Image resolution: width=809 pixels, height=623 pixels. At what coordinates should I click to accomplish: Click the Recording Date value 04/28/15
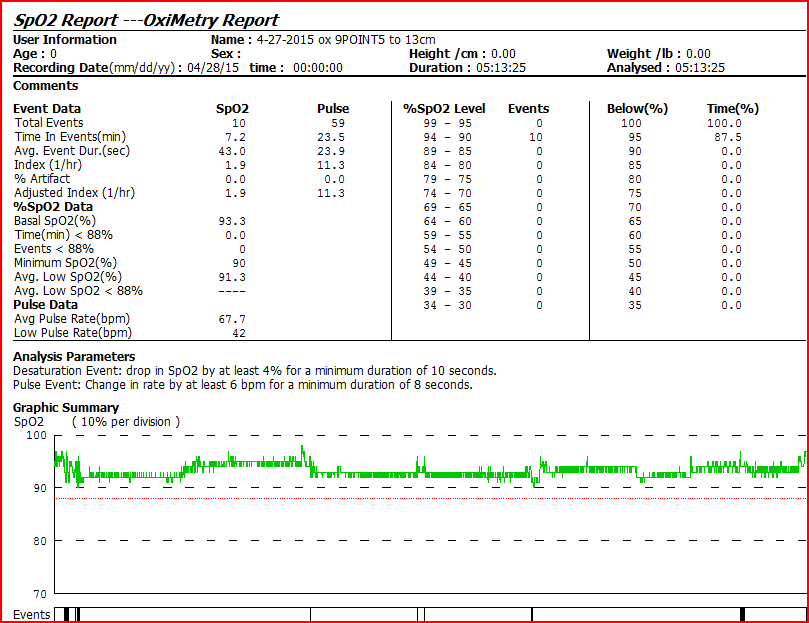point(214,68)
